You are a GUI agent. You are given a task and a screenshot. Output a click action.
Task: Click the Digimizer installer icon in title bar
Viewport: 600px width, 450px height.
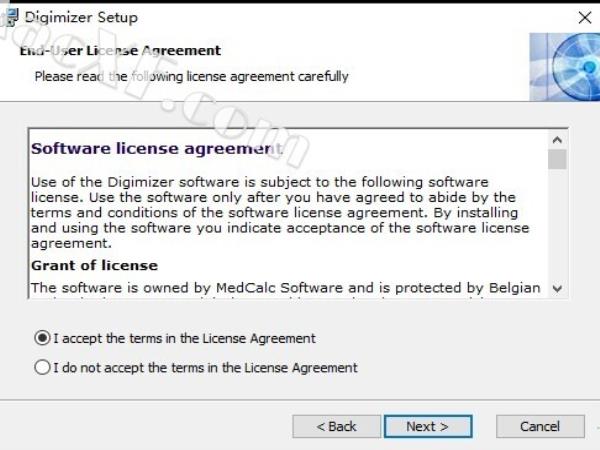click(x=10, y=17)
